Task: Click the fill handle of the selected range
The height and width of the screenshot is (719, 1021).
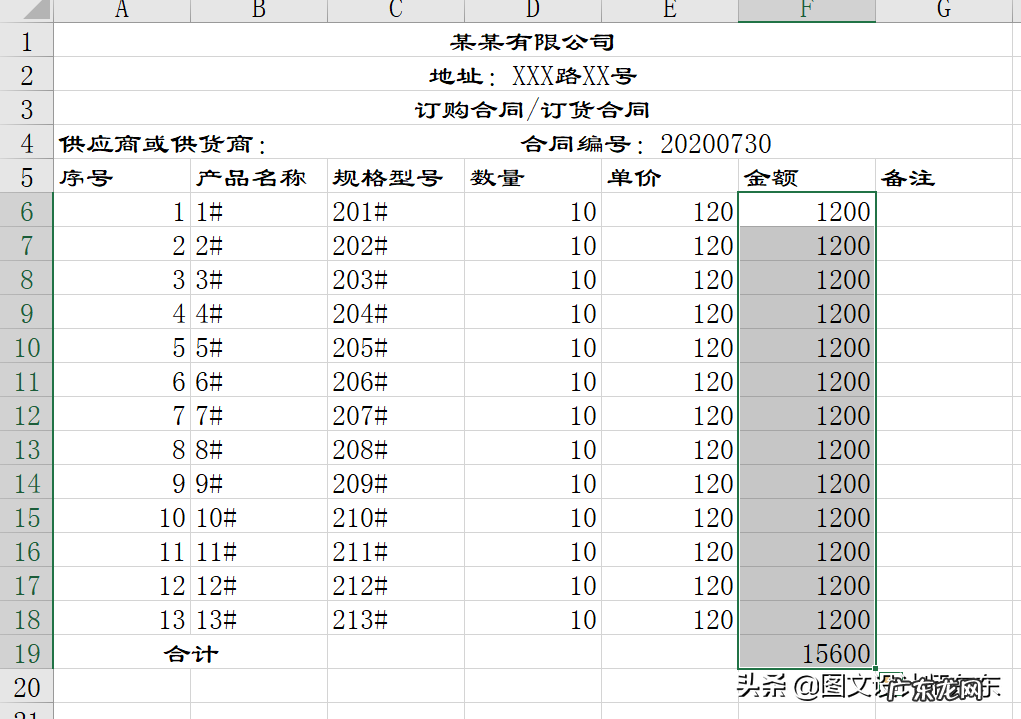Action: click(x=874, y=669)
